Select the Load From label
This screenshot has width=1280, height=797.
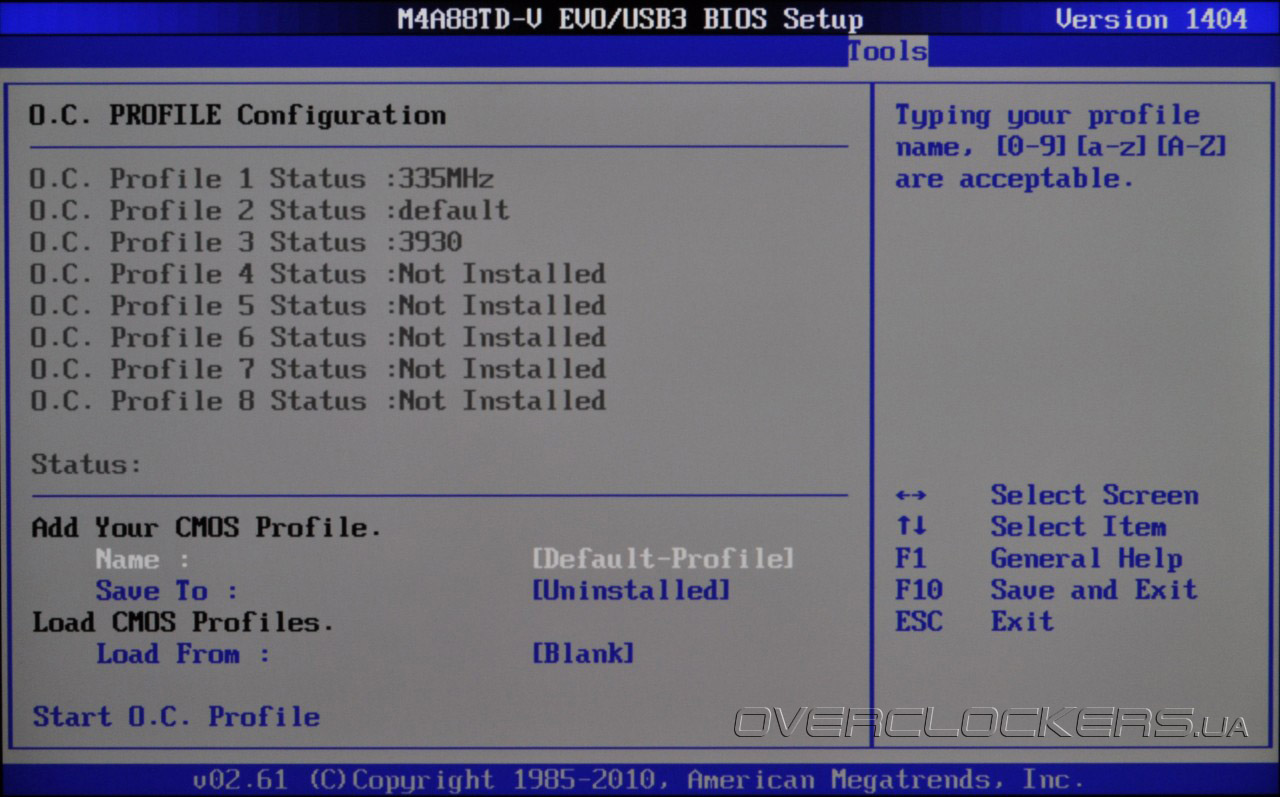[x=183, y=654]
